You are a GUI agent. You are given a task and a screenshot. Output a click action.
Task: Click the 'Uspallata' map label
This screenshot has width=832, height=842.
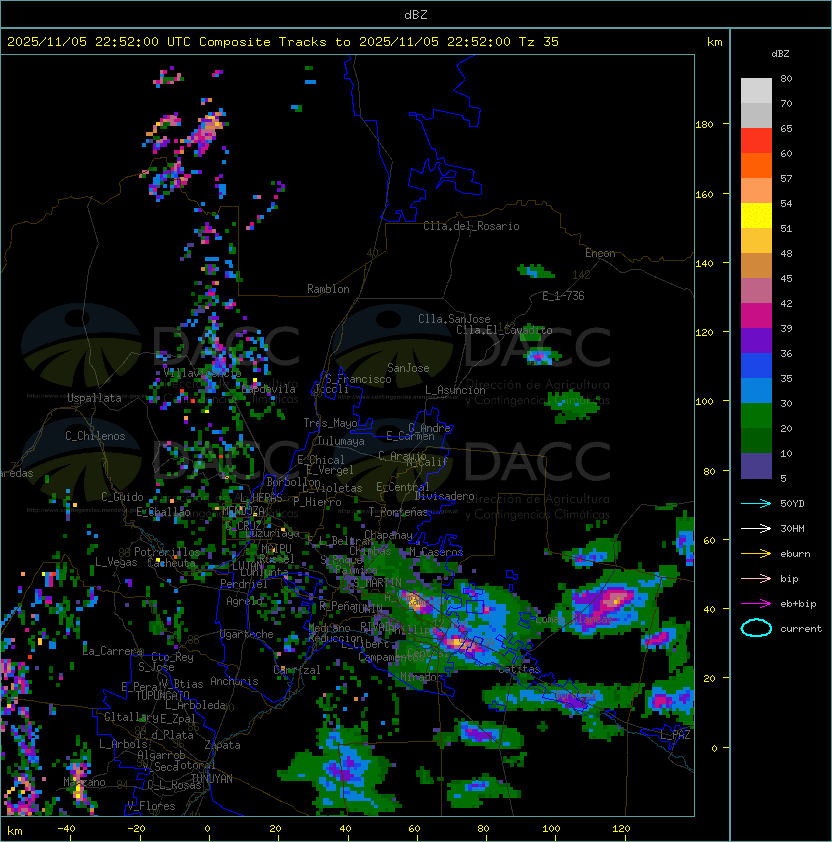tap(94, 398)
